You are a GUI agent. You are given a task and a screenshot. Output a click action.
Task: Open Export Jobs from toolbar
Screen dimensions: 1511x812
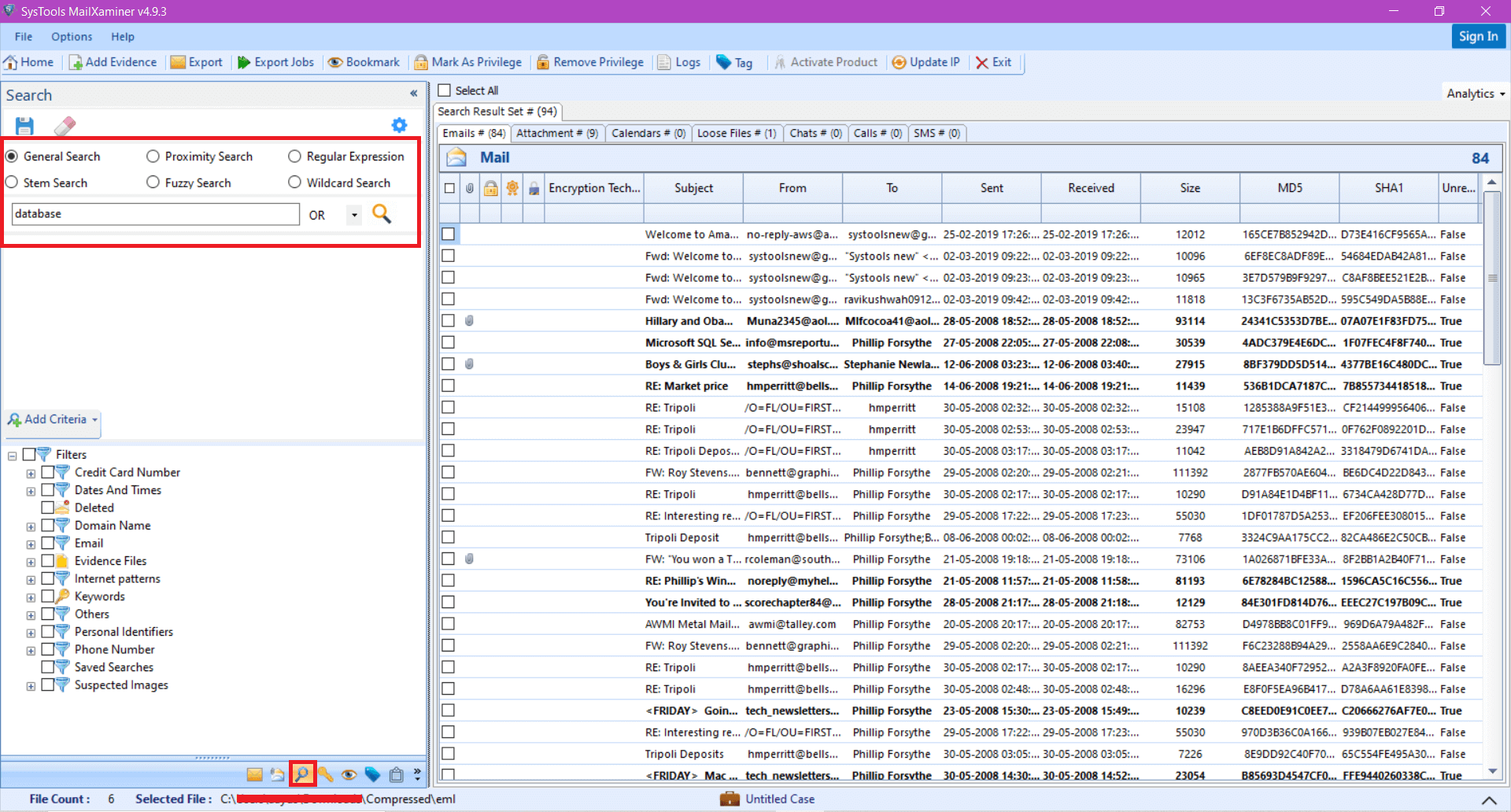coord(275,62)
